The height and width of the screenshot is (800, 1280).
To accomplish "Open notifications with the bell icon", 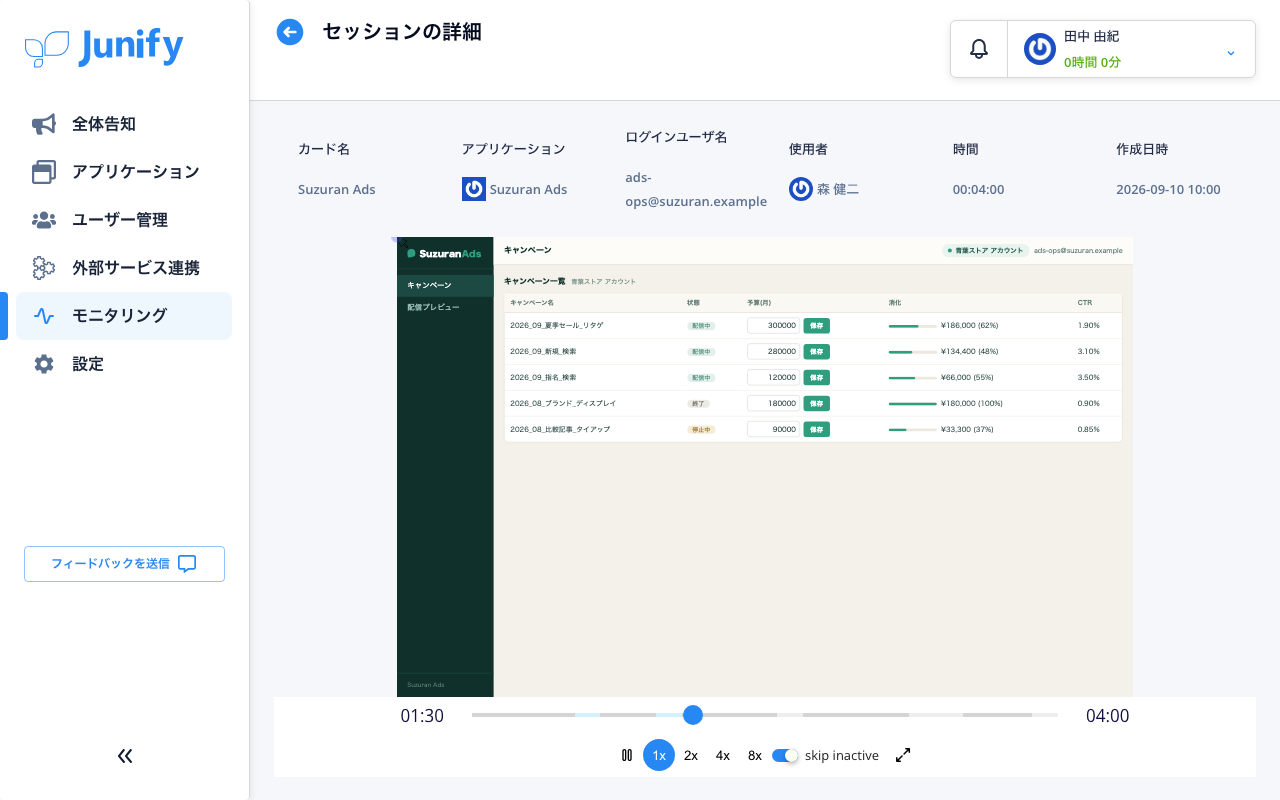I will [x=979, y=49].
